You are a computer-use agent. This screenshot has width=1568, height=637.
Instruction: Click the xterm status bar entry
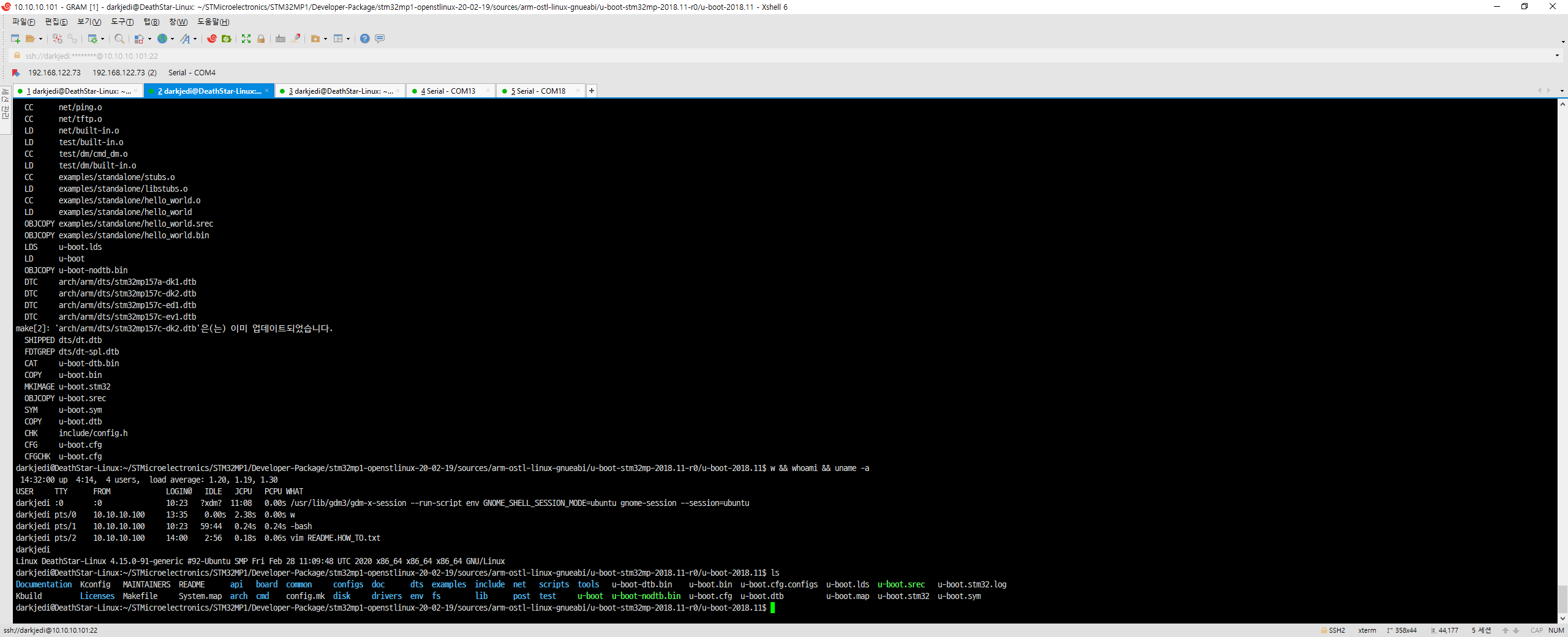[1367, 630]
